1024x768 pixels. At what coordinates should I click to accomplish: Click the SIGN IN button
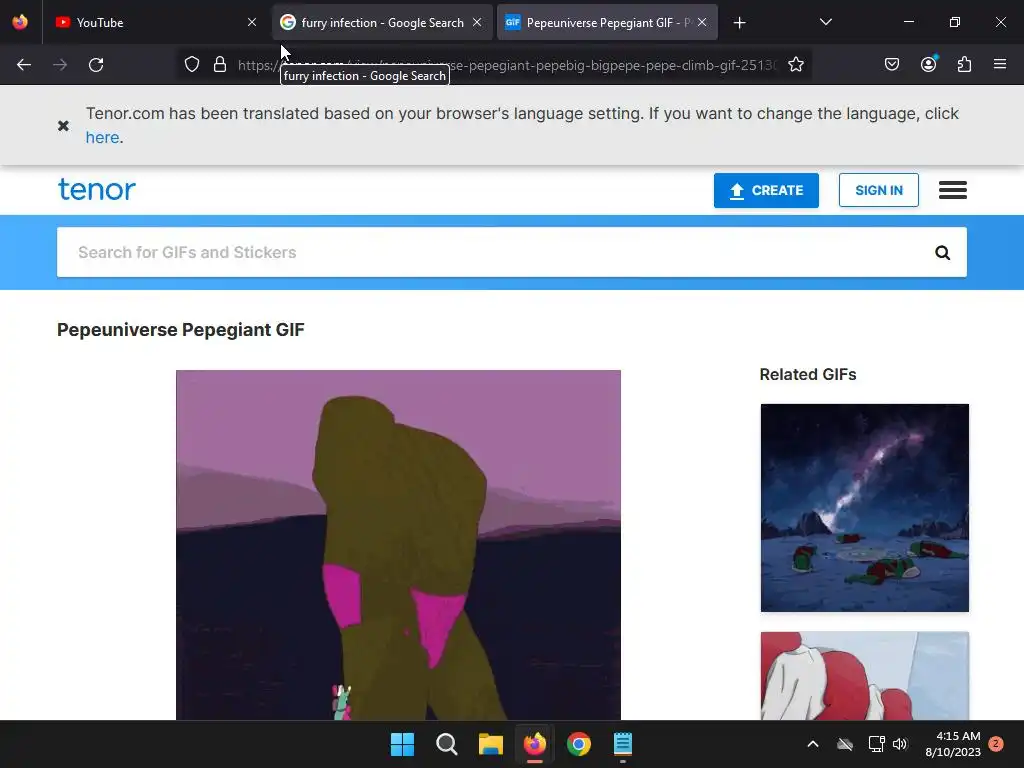[x=878, y=190]
